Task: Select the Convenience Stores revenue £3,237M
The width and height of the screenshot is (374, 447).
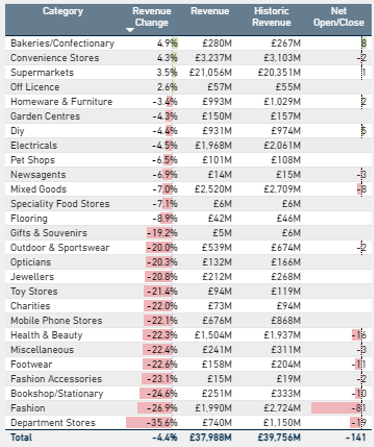Action: [213, 58]
